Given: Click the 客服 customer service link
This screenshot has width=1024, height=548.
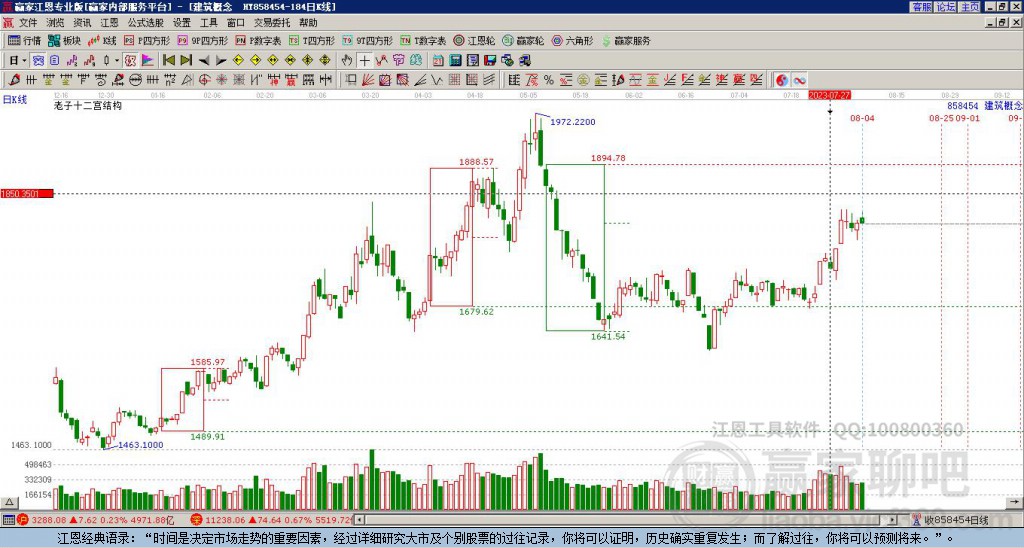Looking at the screenshot, I should (922, 7).
